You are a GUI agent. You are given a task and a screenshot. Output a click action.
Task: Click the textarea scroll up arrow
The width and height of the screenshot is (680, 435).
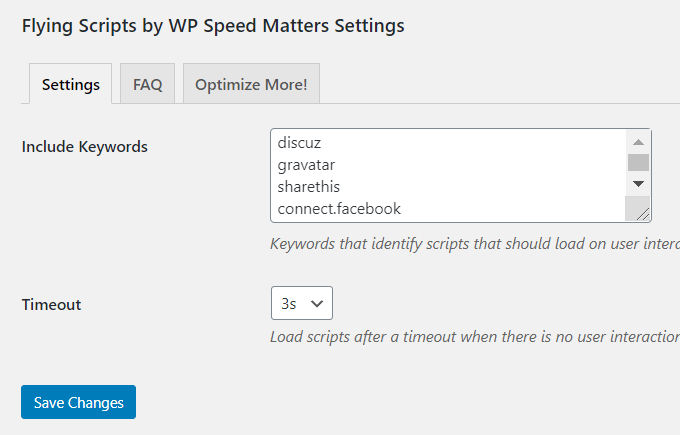pyautogui.click(x=638, y=142)
